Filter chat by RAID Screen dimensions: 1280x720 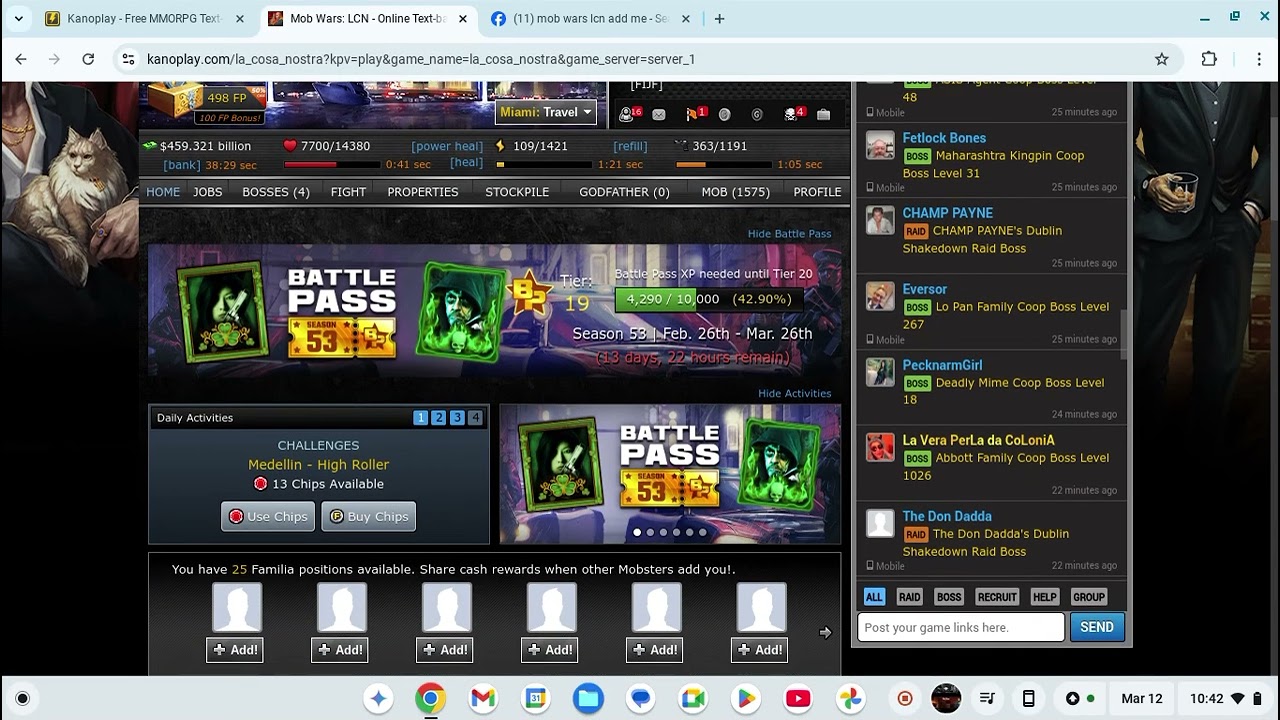click(x=909, y=597)
